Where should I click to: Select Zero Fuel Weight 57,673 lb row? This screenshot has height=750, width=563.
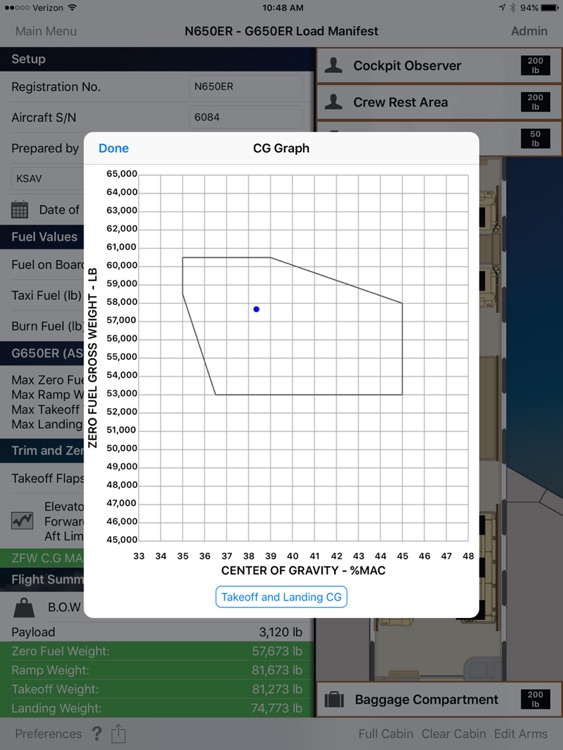click(x=157, y=651)
